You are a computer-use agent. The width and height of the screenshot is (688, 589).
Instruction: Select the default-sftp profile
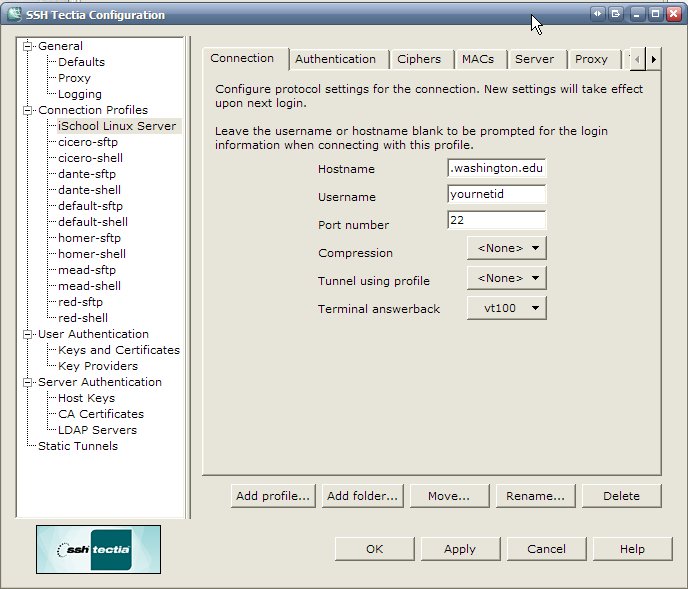tap(90, 206)
